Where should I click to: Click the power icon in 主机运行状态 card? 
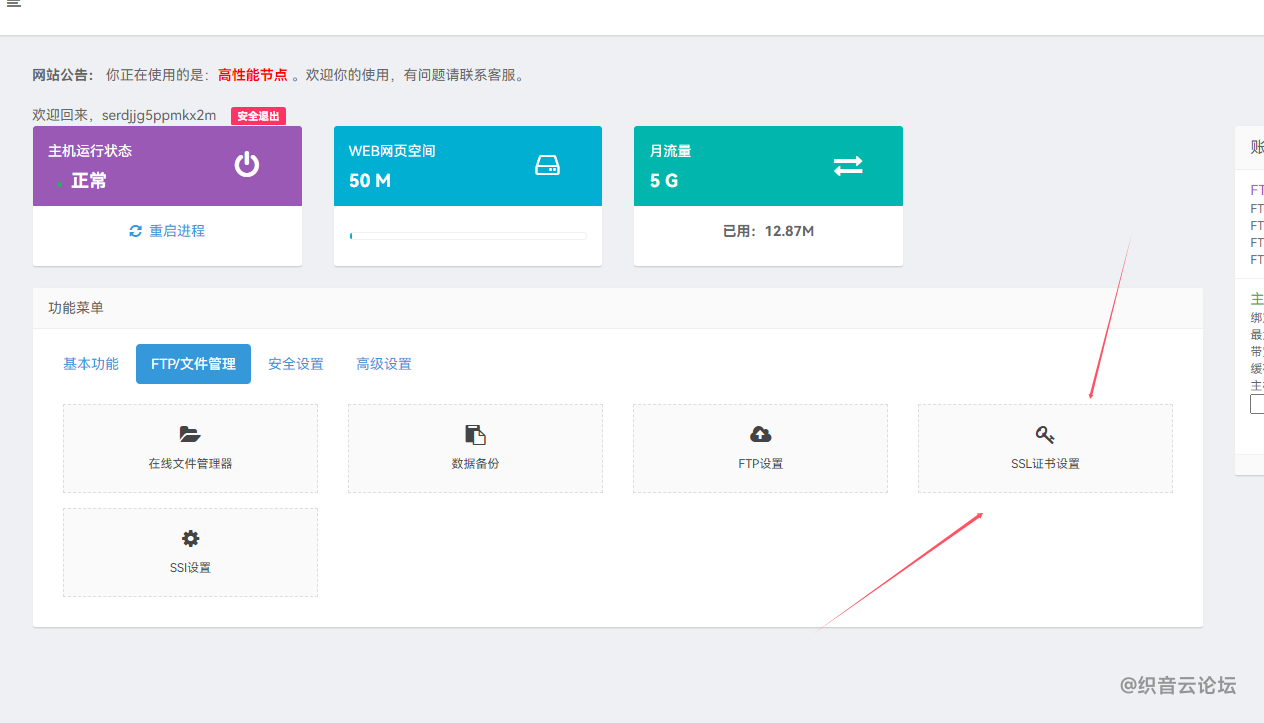pos(247,165)
